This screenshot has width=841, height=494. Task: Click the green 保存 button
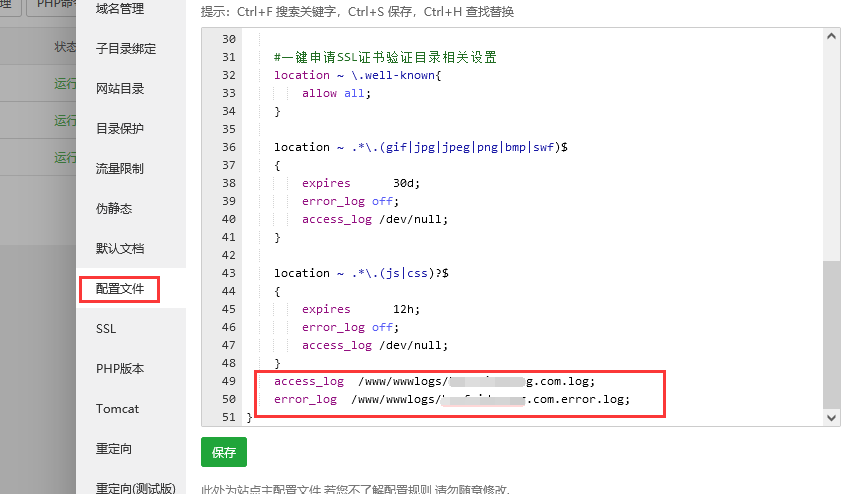(224, 452)
